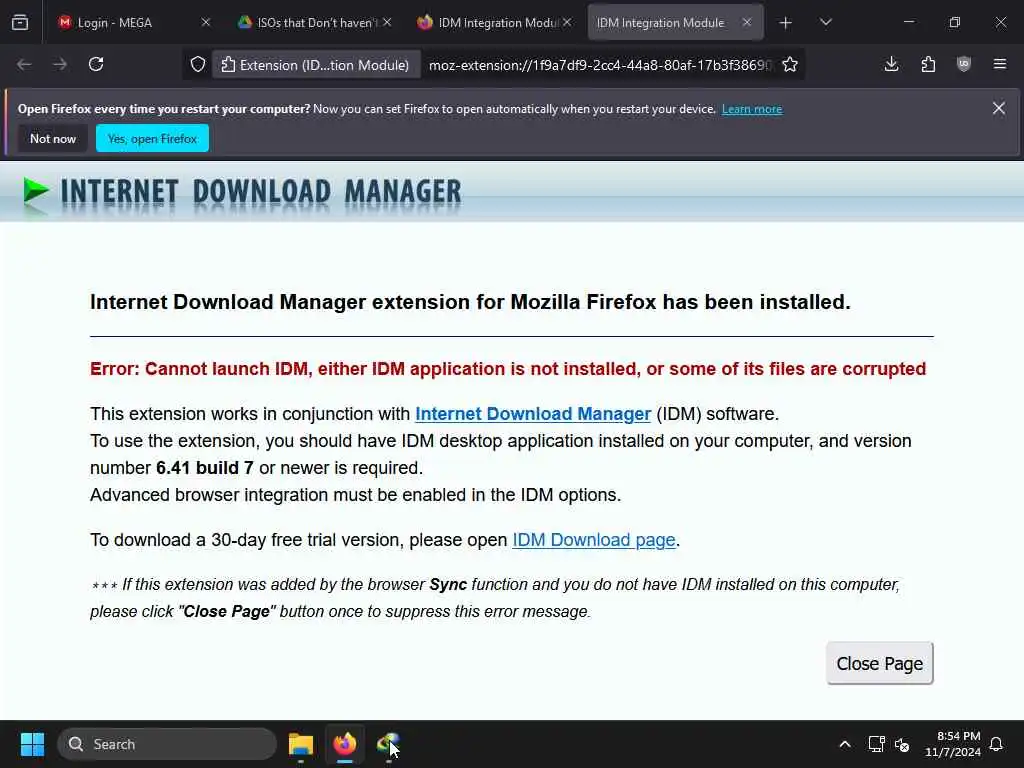Open the Firefox application hamburger menu
The width and height of the screenshot is (1024, 768).
click(x=1000, y=64)
